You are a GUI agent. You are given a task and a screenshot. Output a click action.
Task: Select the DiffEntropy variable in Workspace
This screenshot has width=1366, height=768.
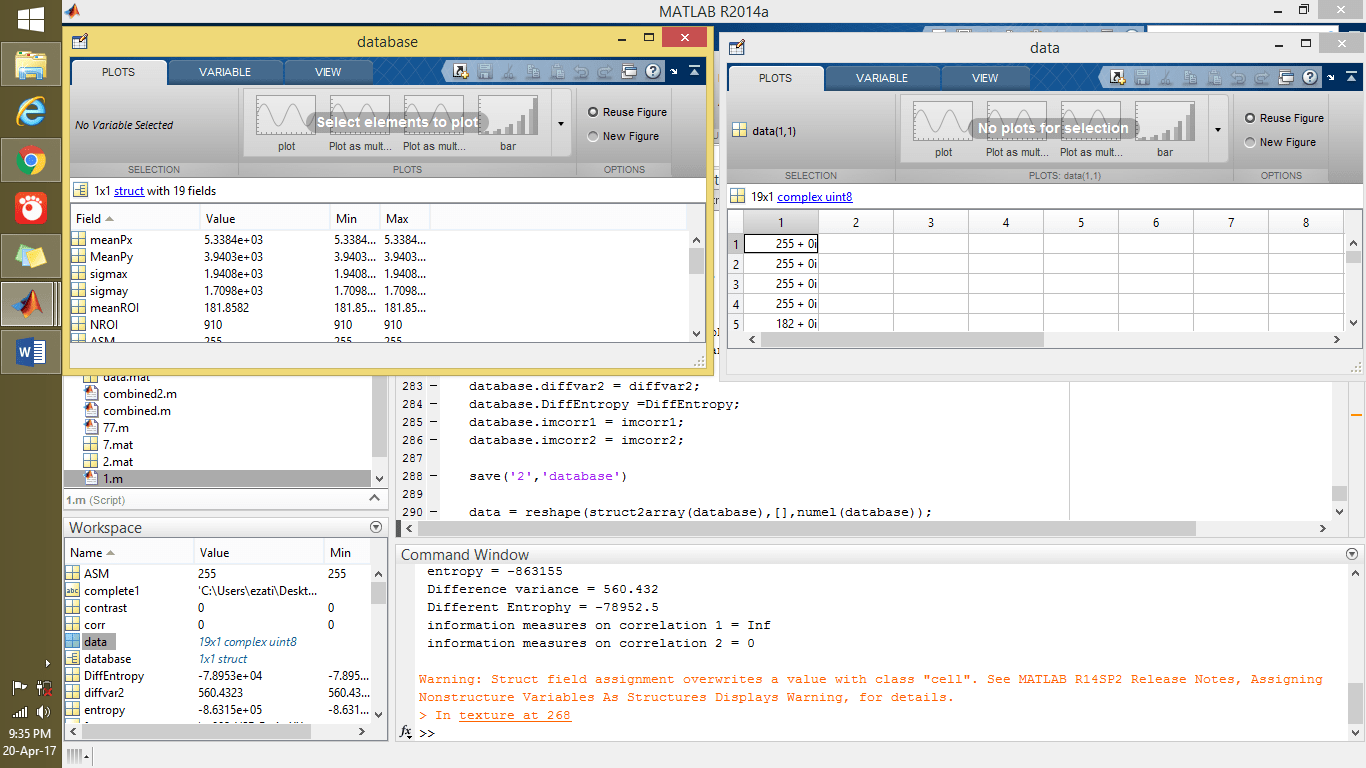click(x=114, y=676)
